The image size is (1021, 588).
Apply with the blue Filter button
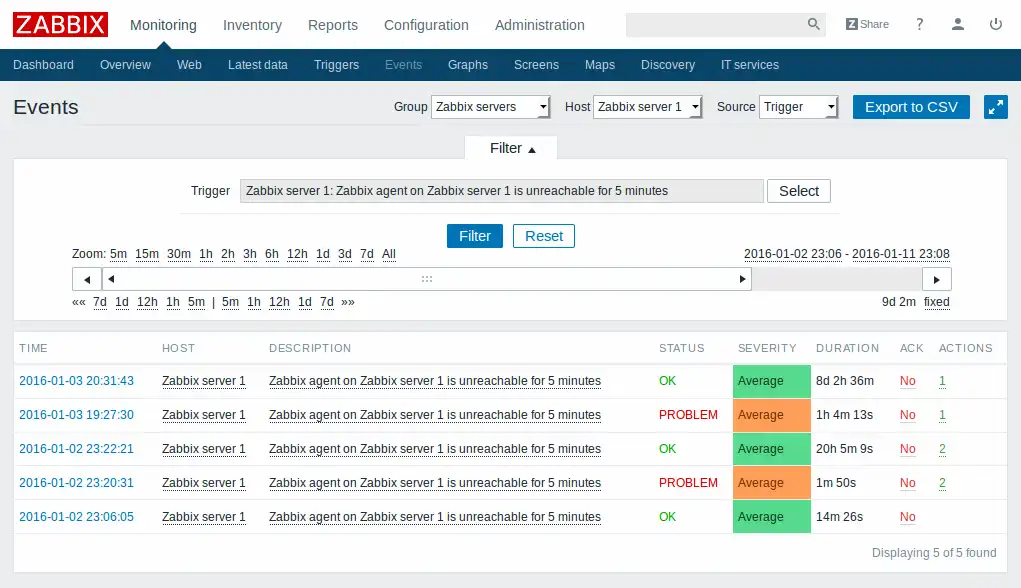tap(475, 236)
